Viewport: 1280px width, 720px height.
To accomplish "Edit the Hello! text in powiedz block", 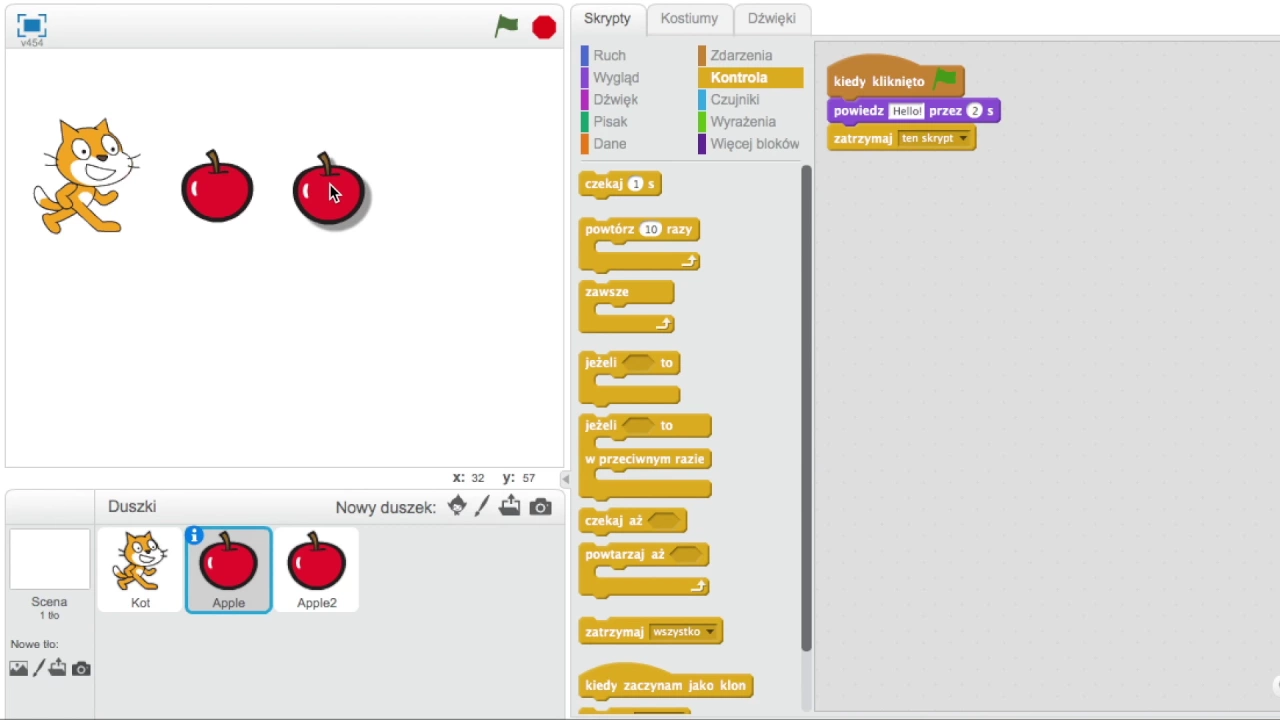I will (906, 111).
